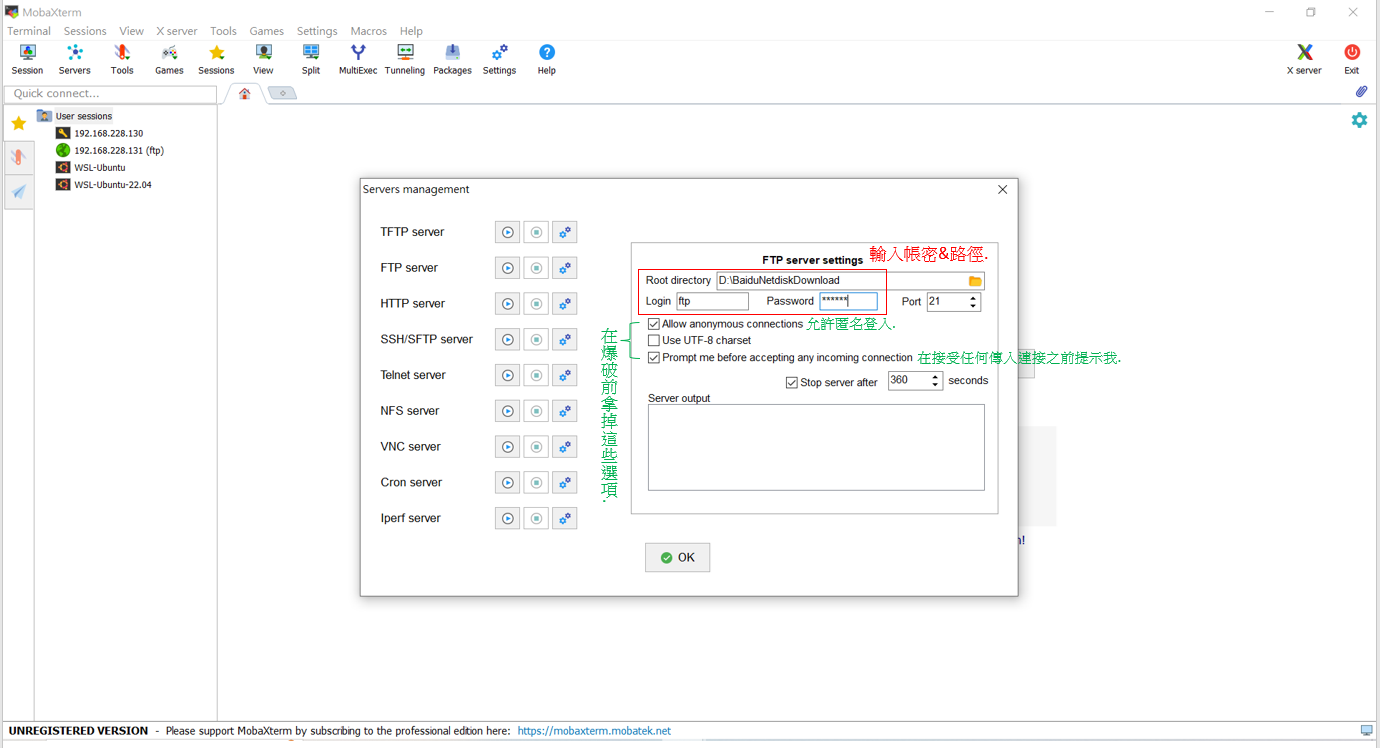Open the Macros menu
1380x748 pixels.
tap(368, 31)
